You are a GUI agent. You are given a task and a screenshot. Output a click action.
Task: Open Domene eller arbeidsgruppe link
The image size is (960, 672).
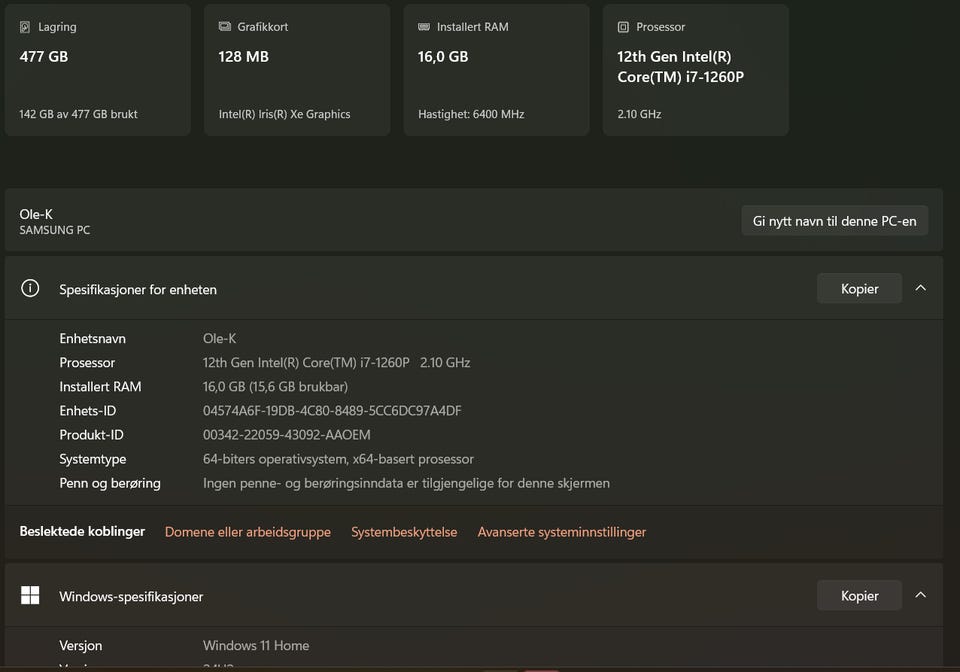point(248,532)
